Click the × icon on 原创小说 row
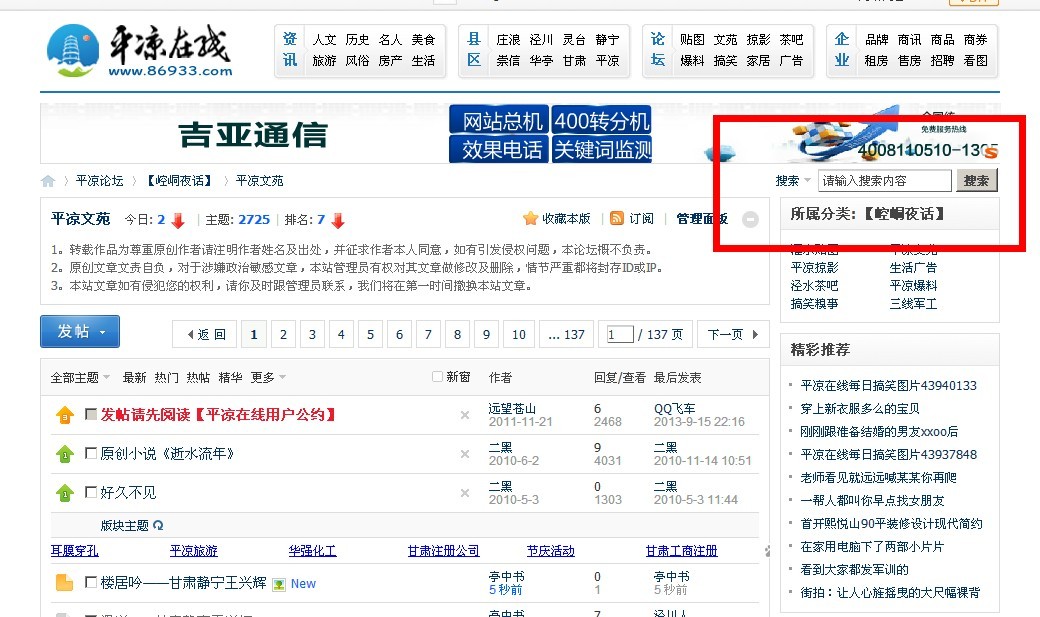The width and height of the screenshot is (1040, 617). coord(465,454)
